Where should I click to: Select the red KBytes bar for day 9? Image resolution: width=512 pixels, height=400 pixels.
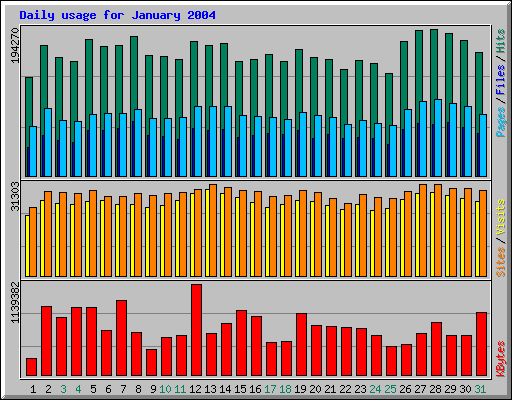click(152, 362)
